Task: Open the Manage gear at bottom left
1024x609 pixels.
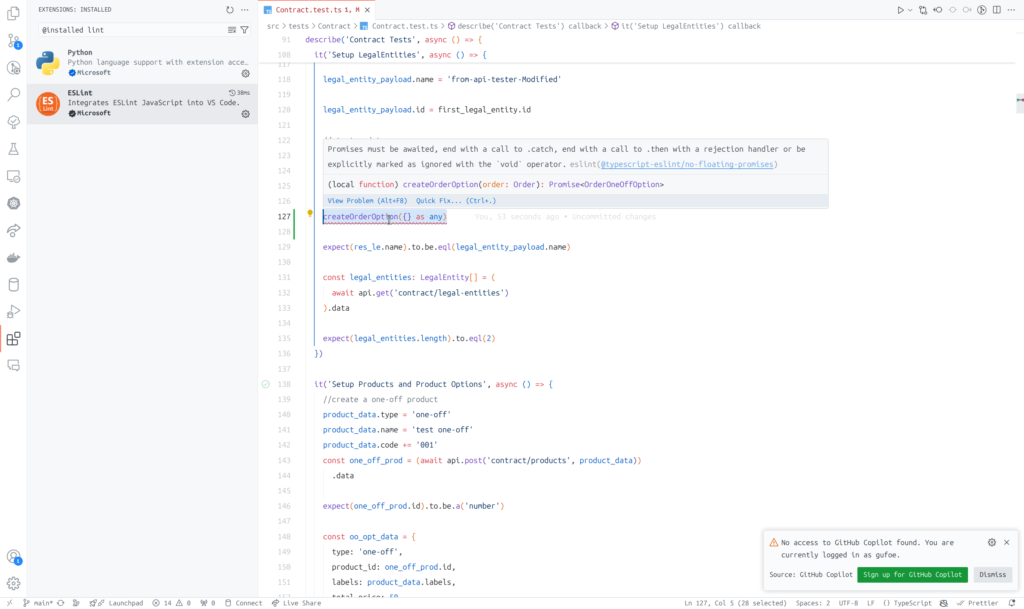Action: (x=14, y=583)
